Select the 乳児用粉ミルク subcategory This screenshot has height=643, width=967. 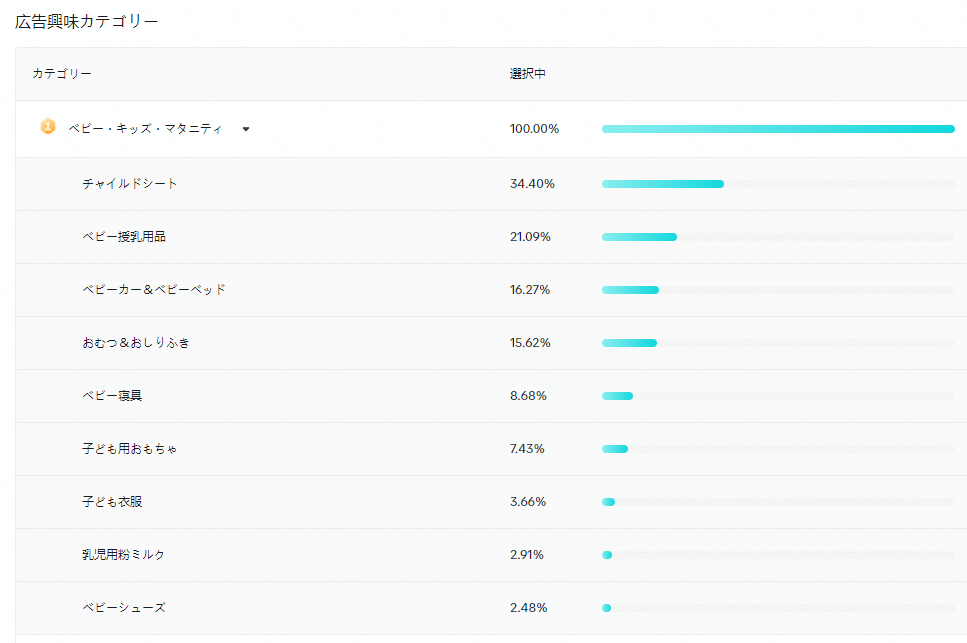click(x=124, y=555)
